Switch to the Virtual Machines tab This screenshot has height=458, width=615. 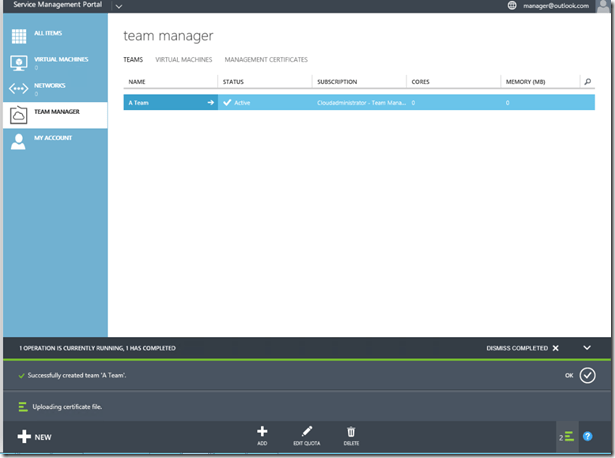point(183,60)
